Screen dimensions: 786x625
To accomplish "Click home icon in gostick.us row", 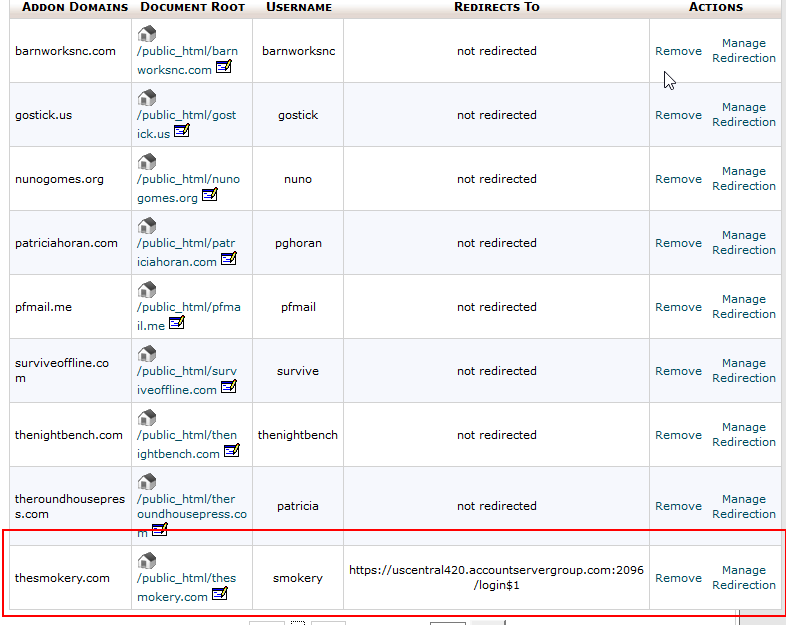I will point(147,98).
